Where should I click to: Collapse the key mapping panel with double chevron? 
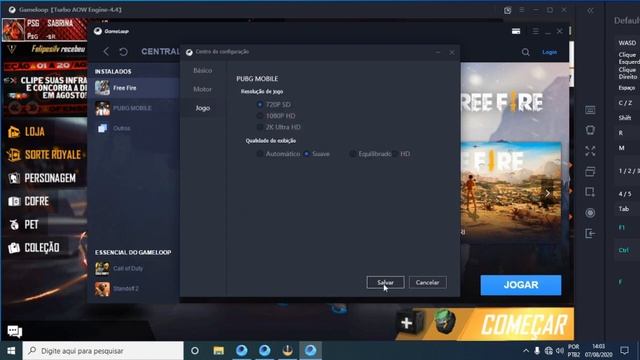click(x=590, y=11)
